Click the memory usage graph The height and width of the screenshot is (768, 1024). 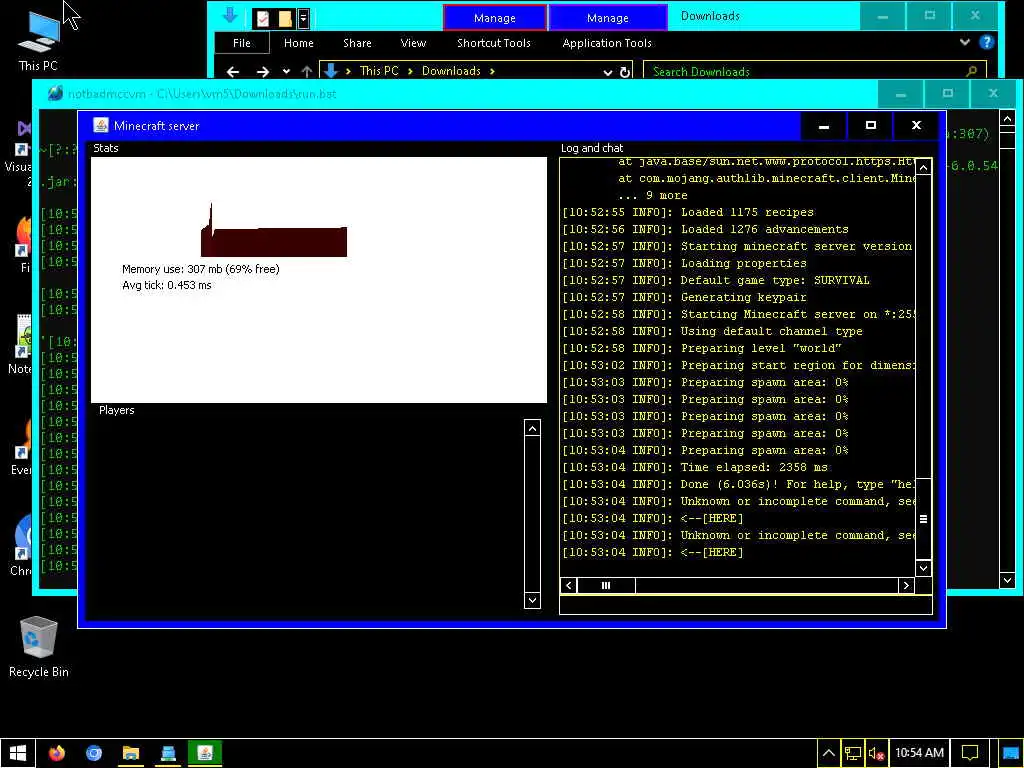click(274, 230)
